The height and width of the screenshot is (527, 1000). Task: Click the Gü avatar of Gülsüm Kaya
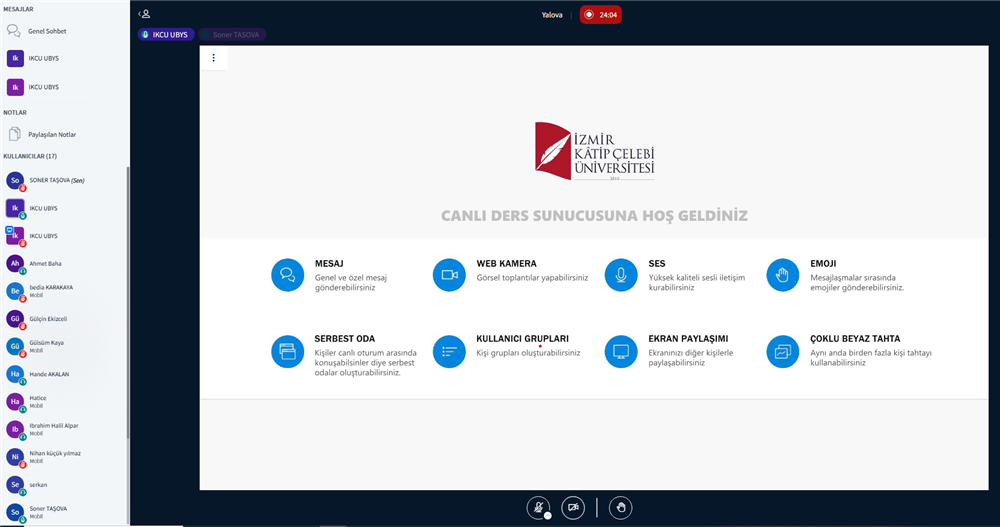click(15, 346)
